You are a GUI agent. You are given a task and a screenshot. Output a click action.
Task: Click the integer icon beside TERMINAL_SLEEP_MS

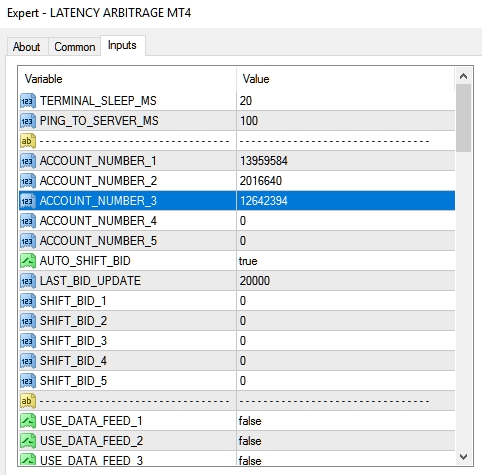(x=28, y=101)
